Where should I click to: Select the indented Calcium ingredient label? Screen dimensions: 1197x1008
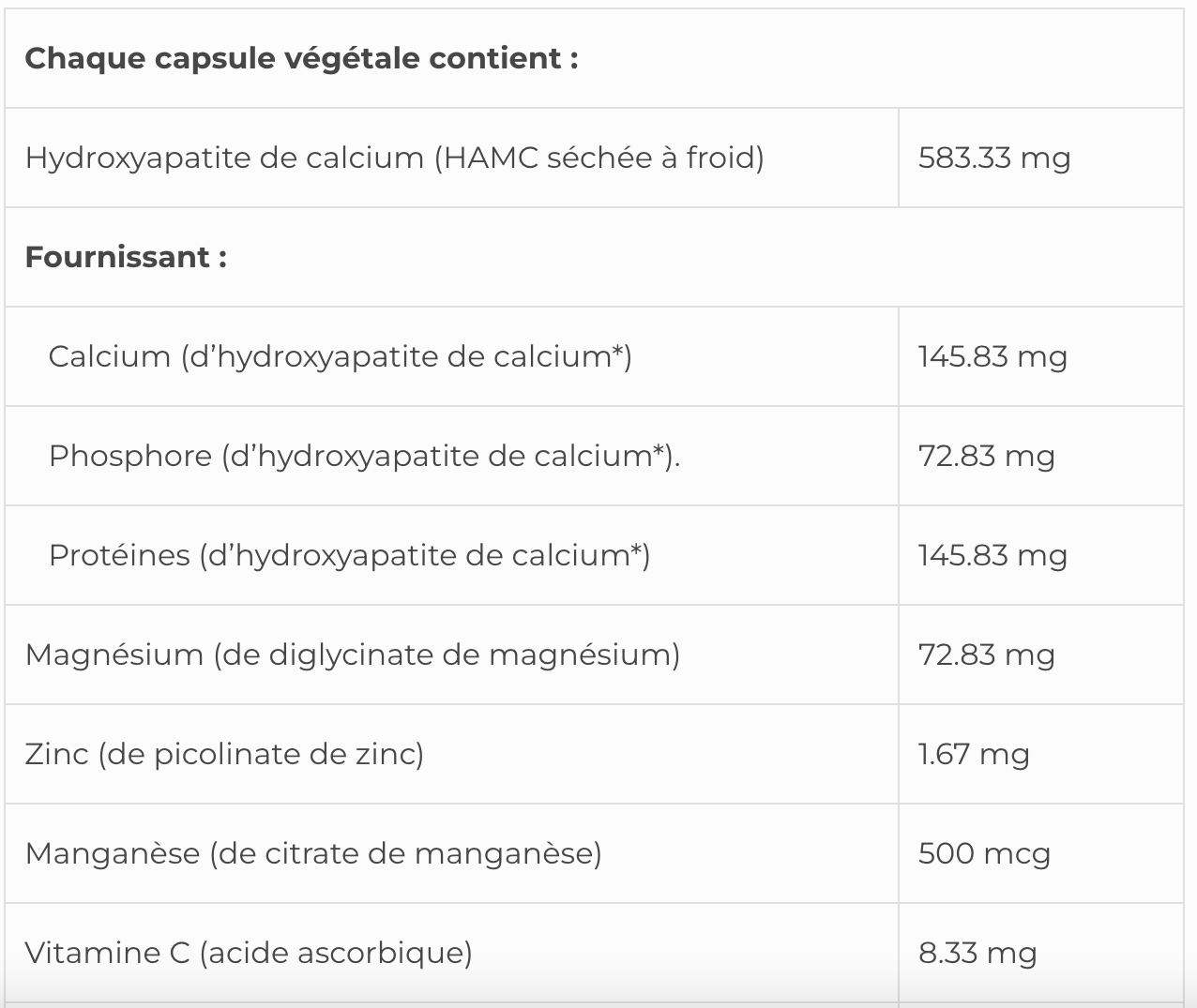point(340,356)
